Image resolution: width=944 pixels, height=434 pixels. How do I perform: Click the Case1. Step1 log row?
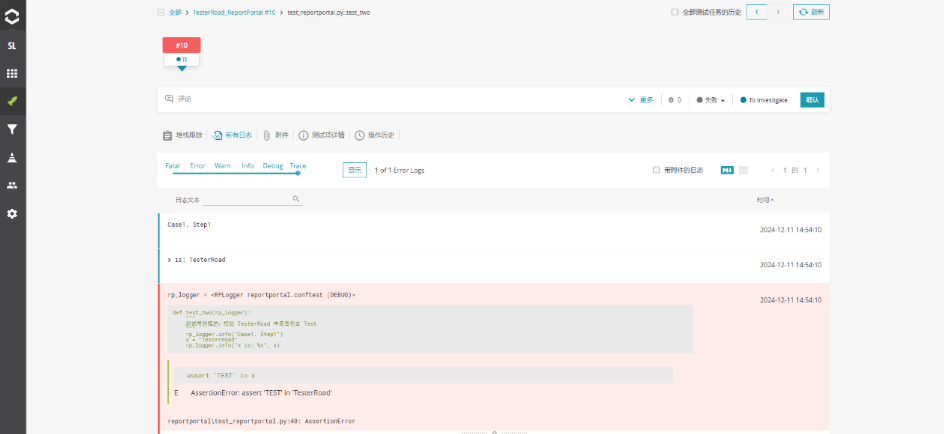tap(494, 230)
